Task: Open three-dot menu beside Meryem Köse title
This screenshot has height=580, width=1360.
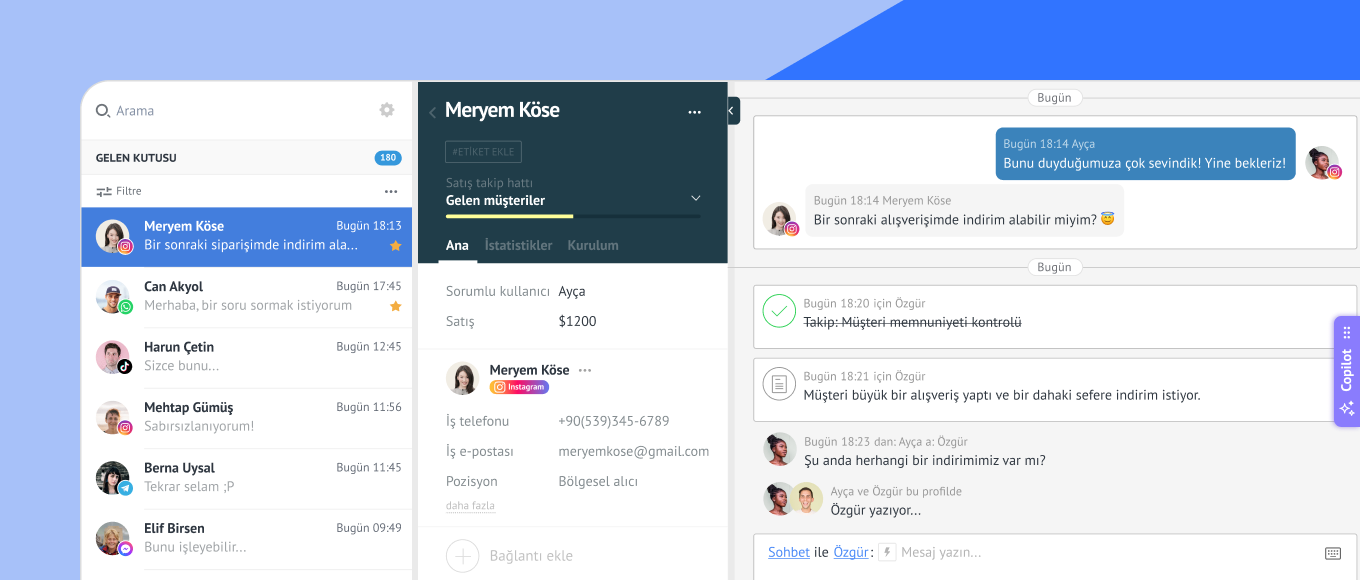Action: click(x=694, y=112)
